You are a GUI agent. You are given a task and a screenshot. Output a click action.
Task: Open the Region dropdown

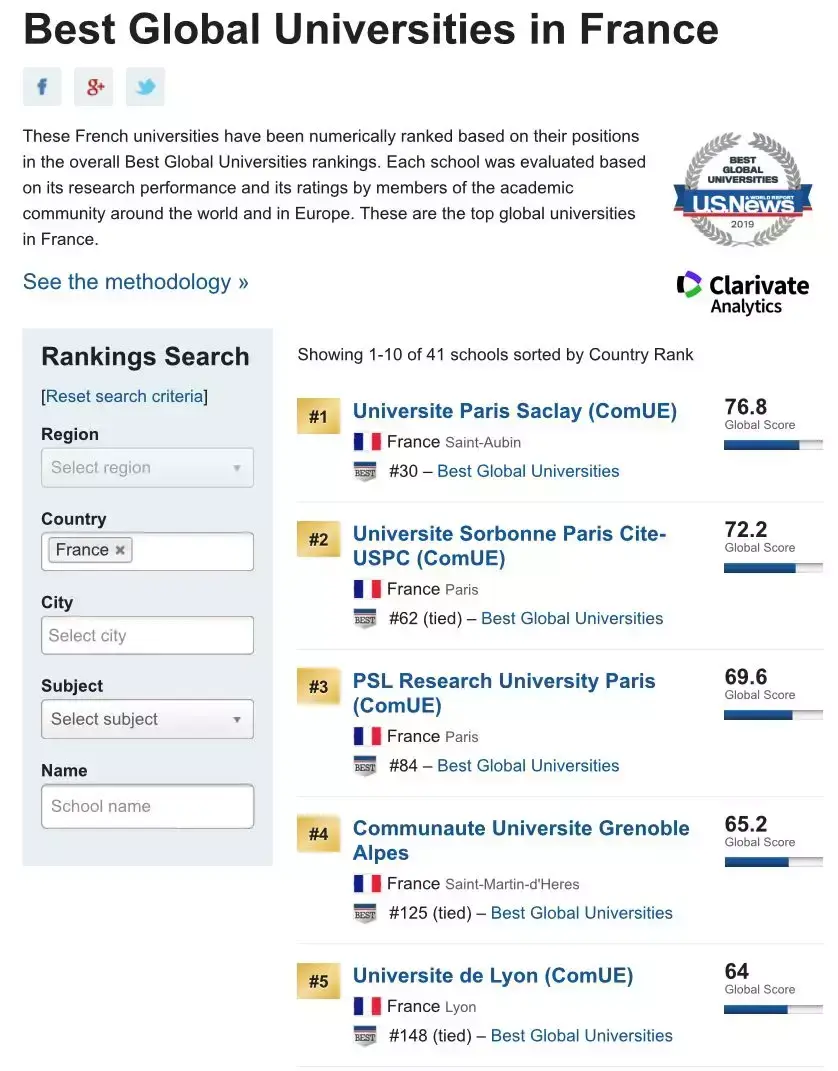(147, 467)
